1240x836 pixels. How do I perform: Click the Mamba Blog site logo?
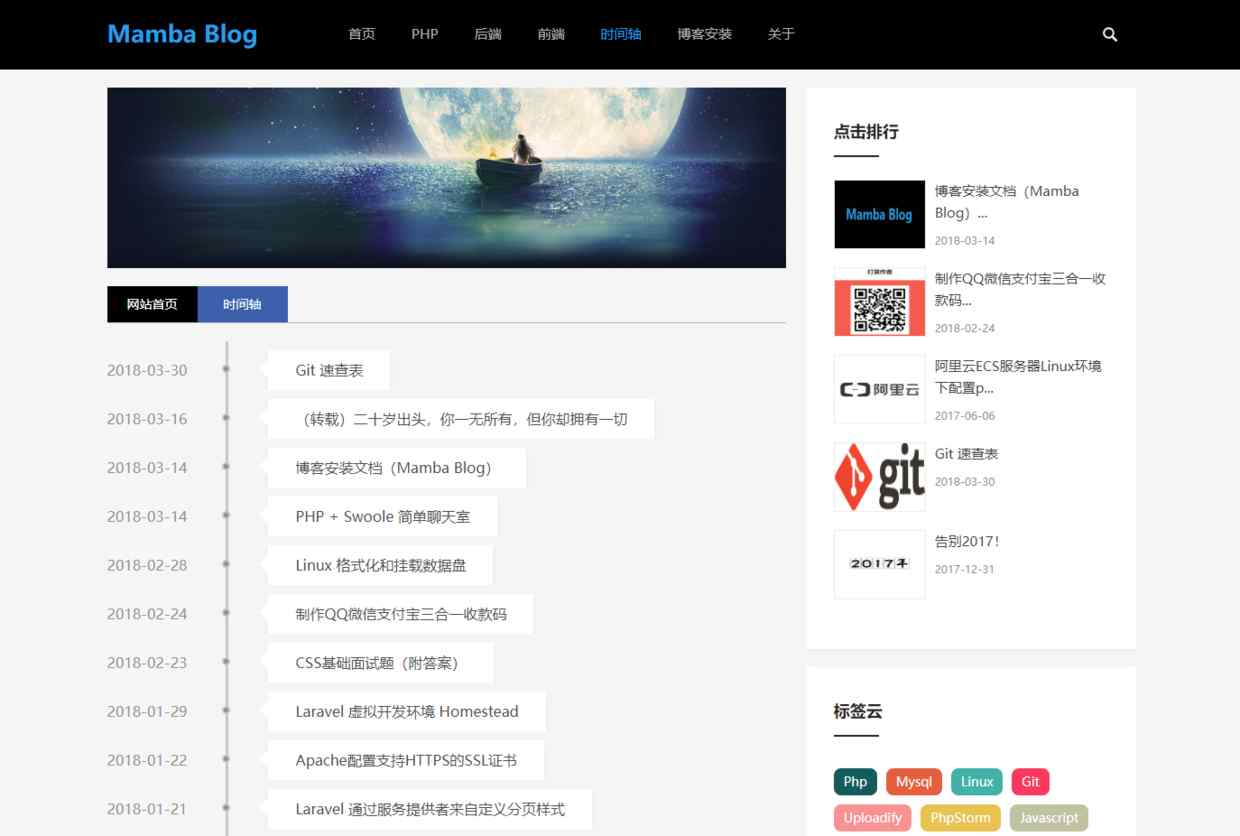(x=182, y=34)
